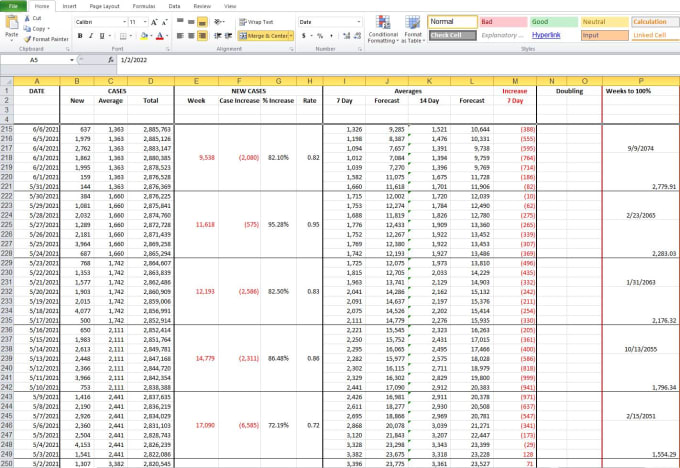The image size is (680, 468).
Task: Apply the Bad cell style
Action: coord(503,22)
